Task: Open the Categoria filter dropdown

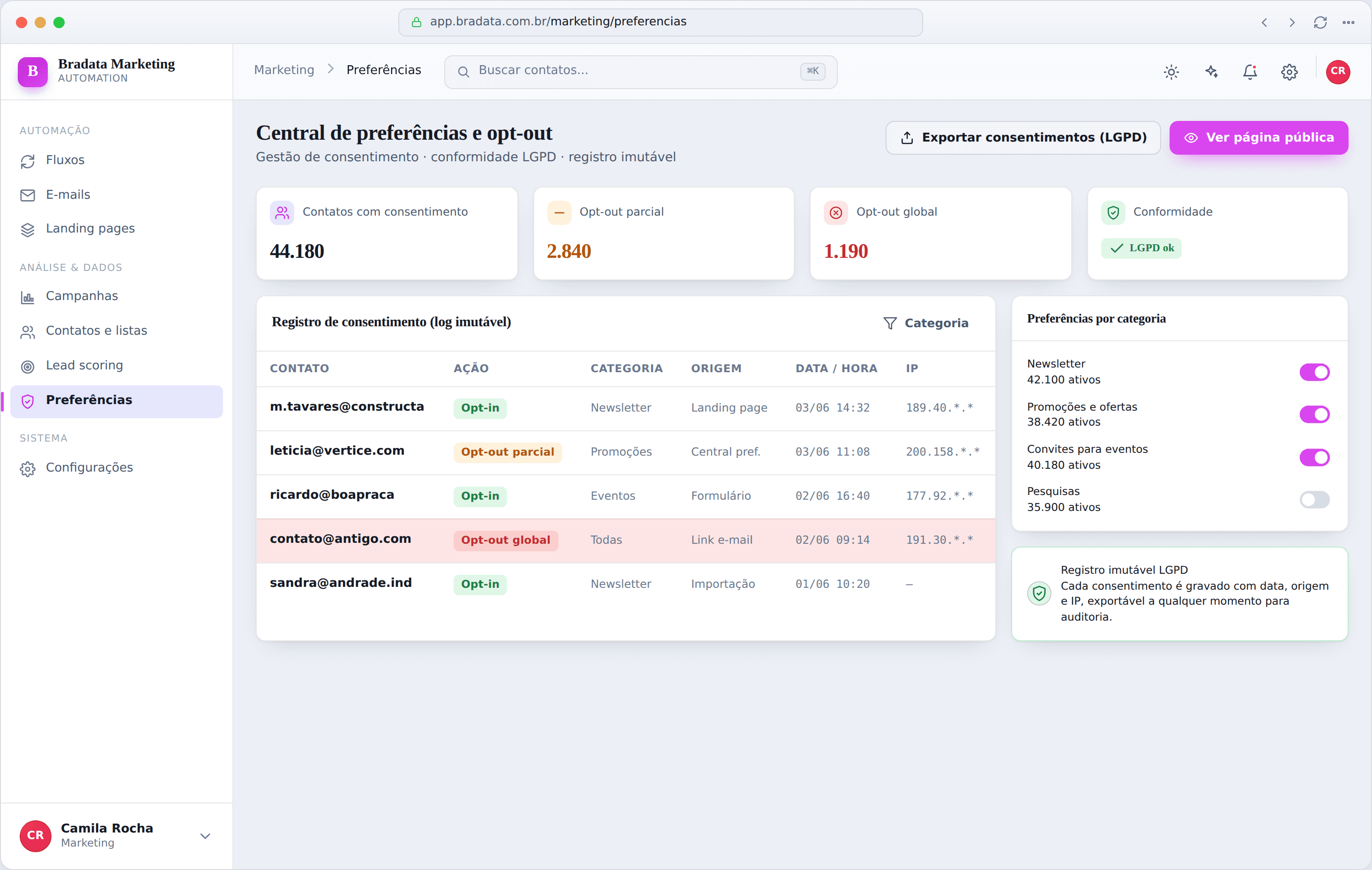Action: tap(926, 322)
